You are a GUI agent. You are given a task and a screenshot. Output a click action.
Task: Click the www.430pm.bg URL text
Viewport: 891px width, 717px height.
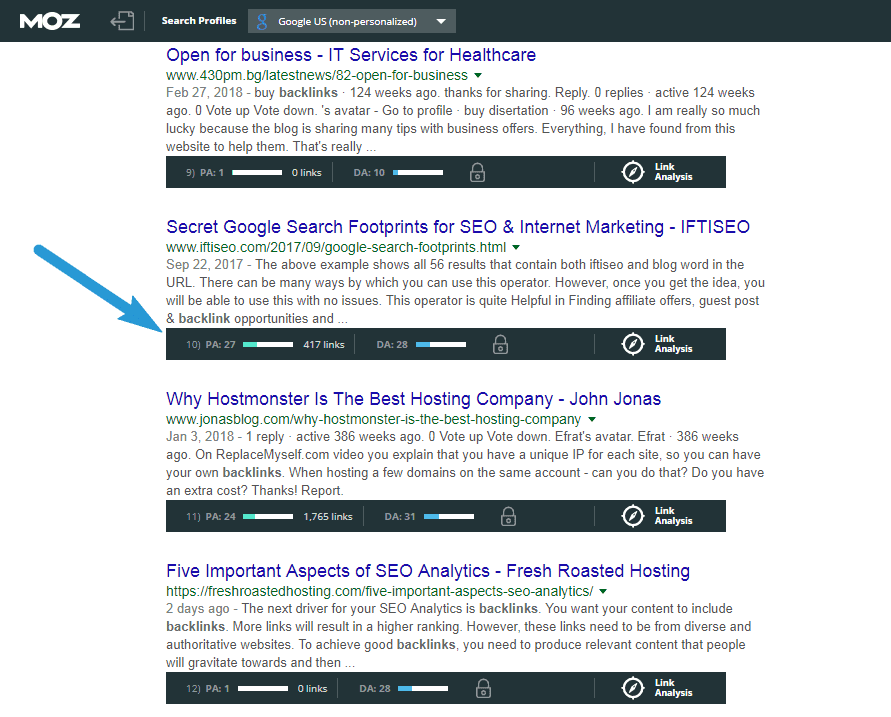[x=317, y=75]
